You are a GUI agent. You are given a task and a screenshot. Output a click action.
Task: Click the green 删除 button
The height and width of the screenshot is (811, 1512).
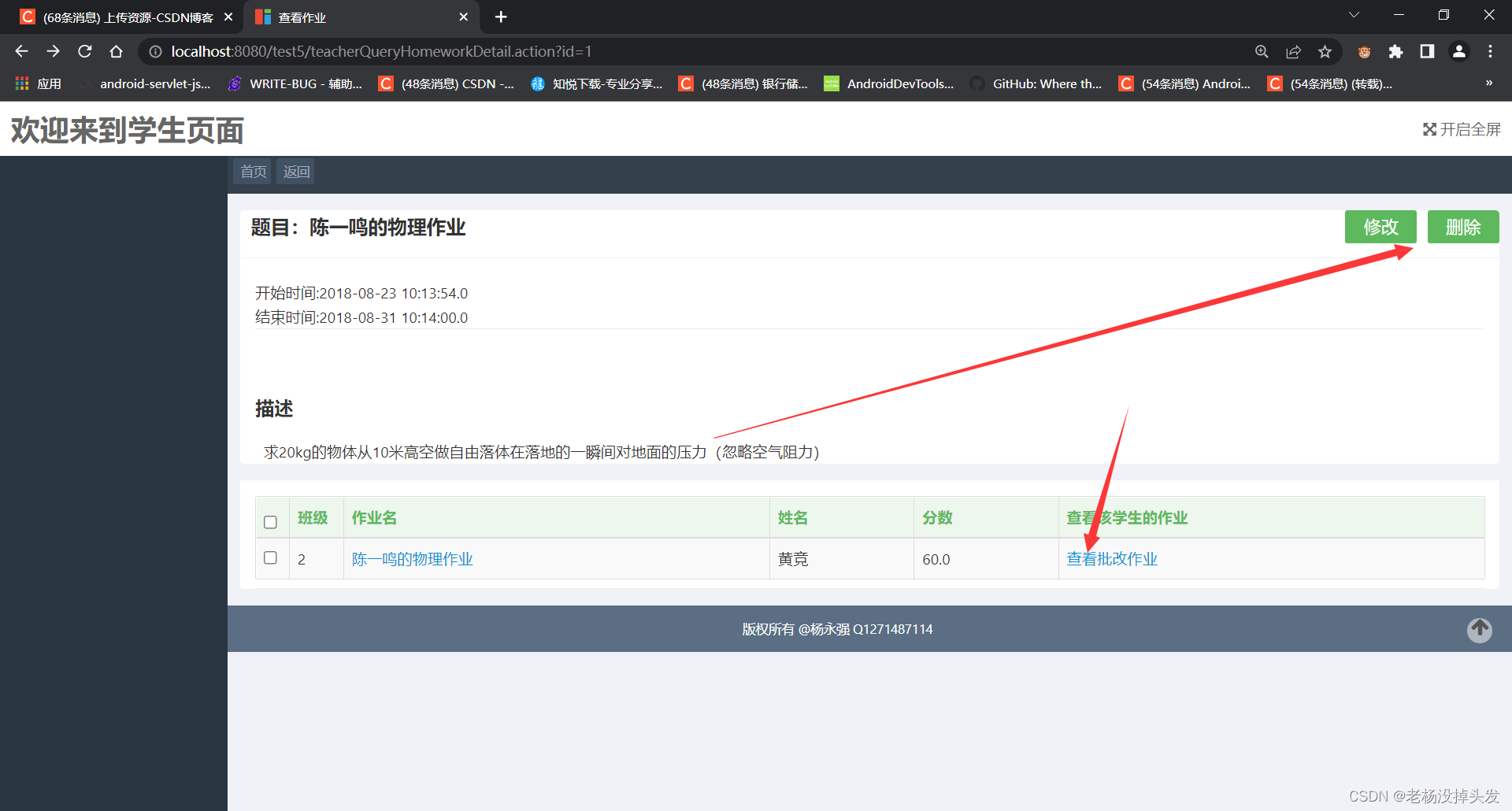pyautogui.click(x=1463, y=227)
